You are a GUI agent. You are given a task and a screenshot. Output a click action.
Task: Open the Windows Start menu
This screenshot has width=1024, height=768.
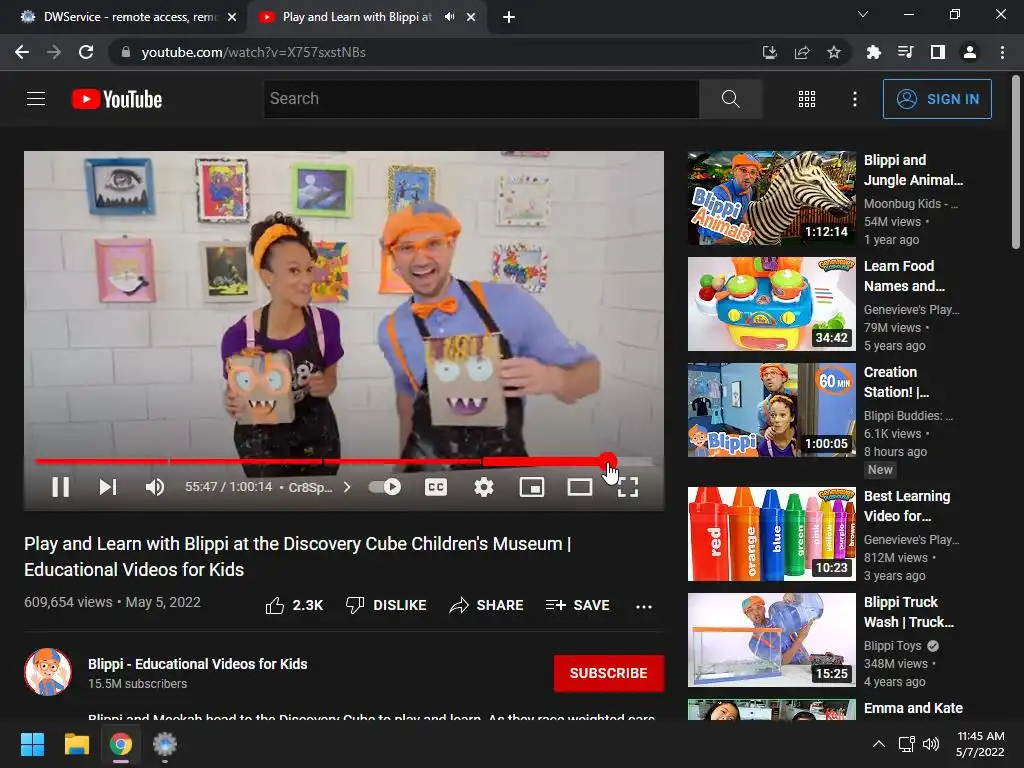pyautogui.click(x=32, y=744)
